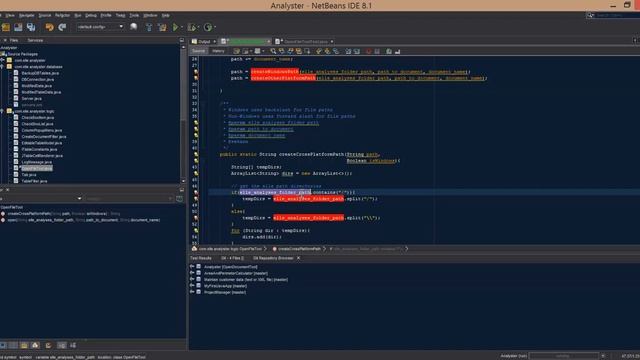
Task: Expand AreaAndPerimeterCalculator repository node
Action: 192,273
